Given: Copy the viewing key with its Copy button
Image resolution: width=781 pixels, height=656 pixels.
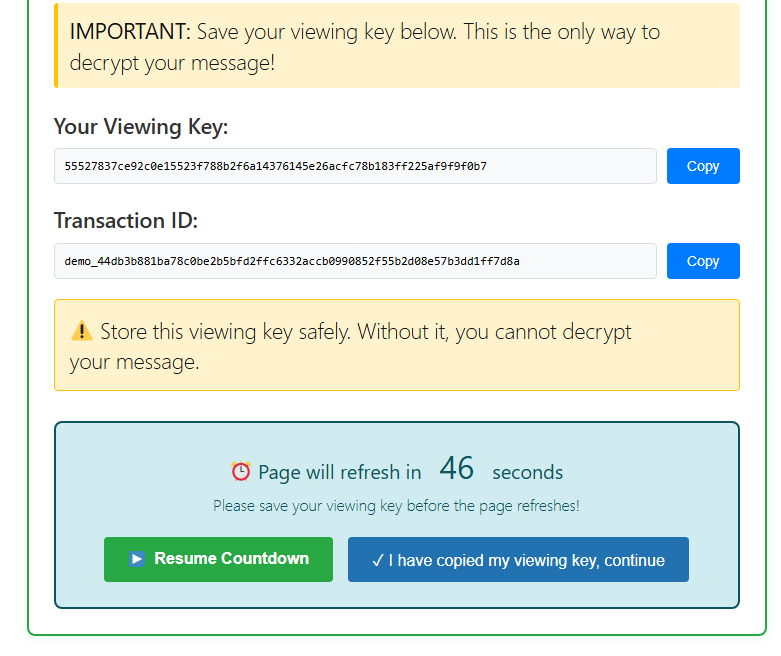Looking at the screenshot, I should [703, 166].
